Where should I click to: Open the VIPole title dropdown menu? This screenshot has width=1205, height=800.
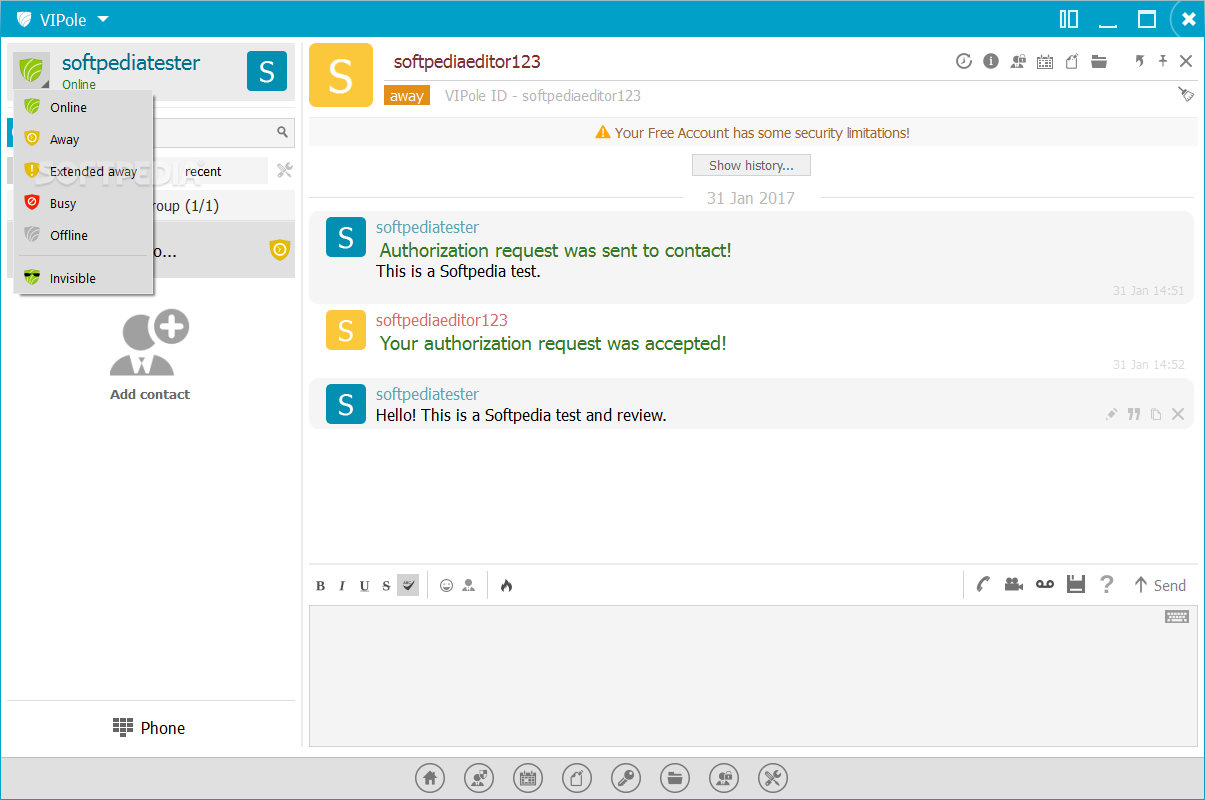(x=62, y=19)
